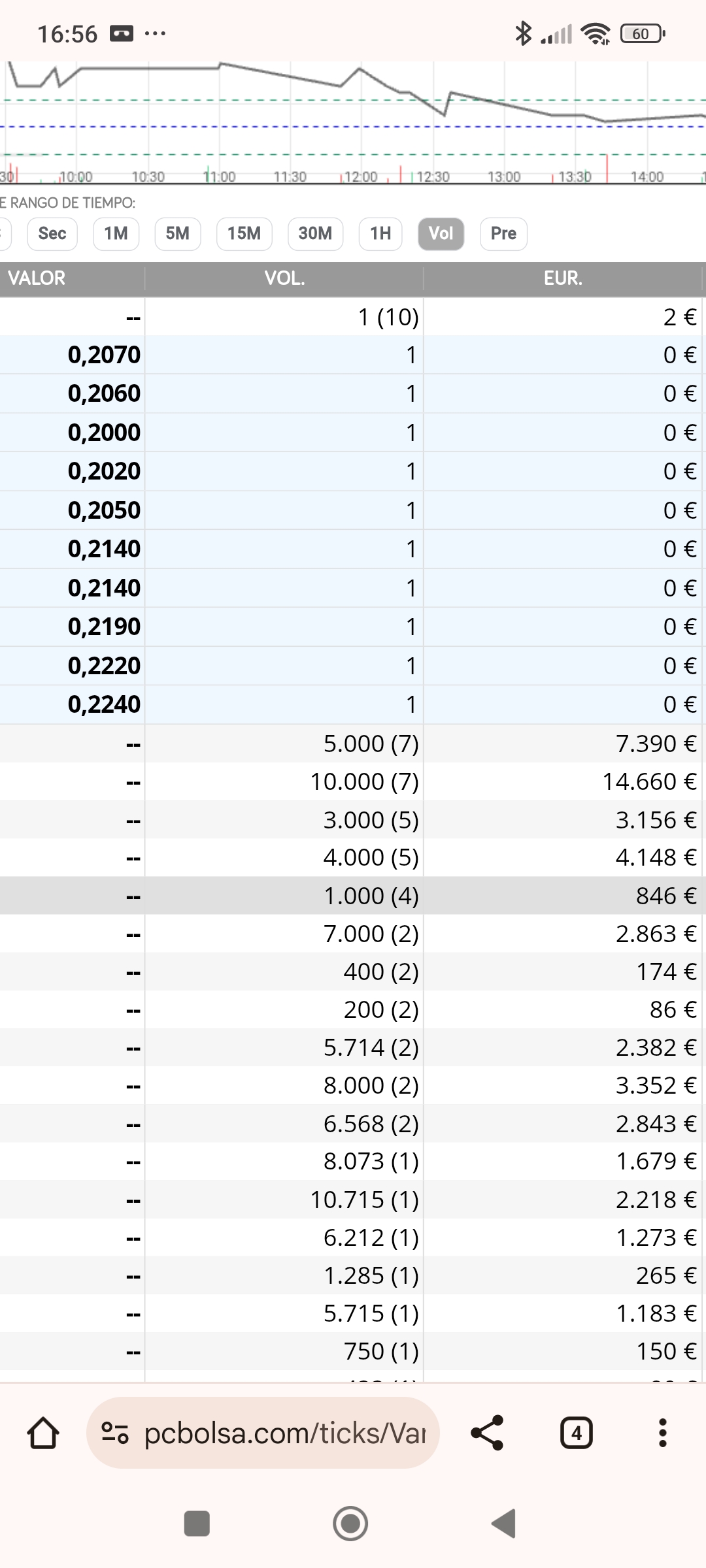
Task: Collapse the 1 (10) volume group row
Action: [353, 317]
